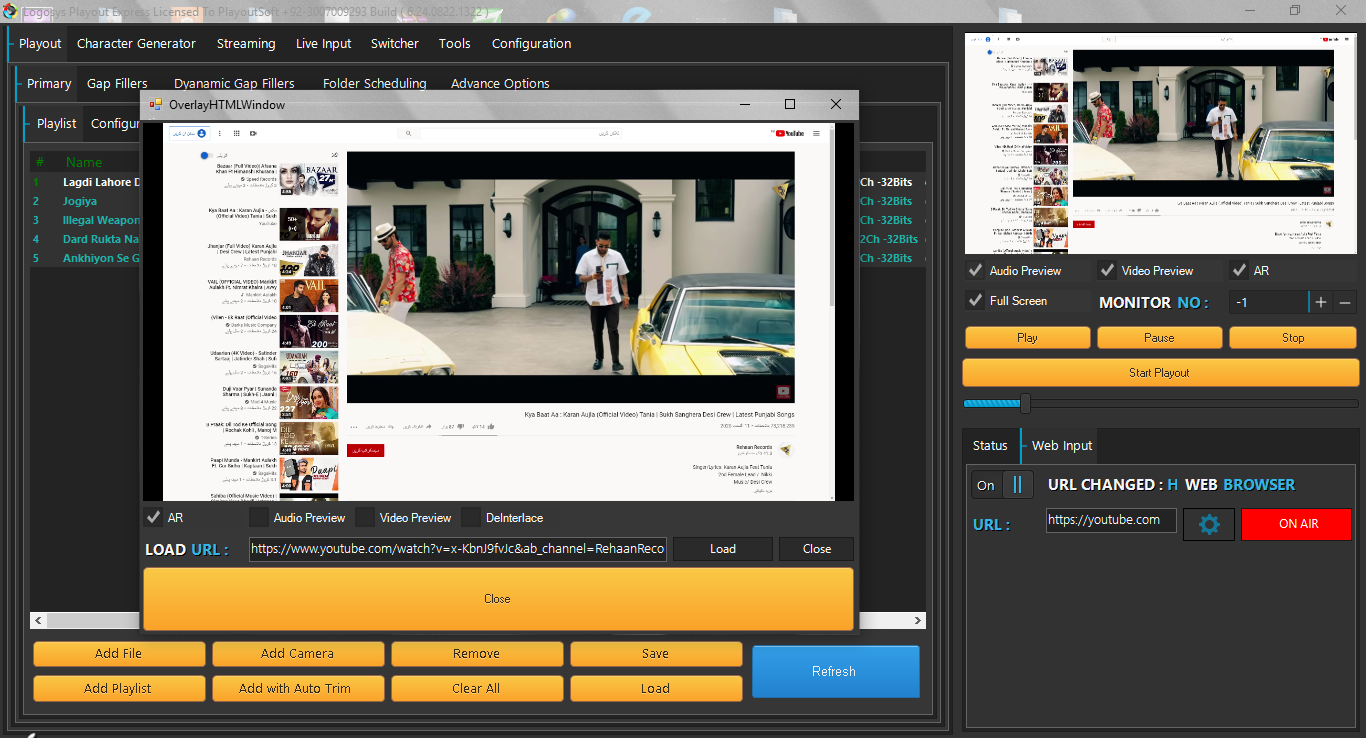The height and width of the screenshot is (738, 1366).
Task: Toggle the AR checkbox in the overlay window
Action: (153, 517)
